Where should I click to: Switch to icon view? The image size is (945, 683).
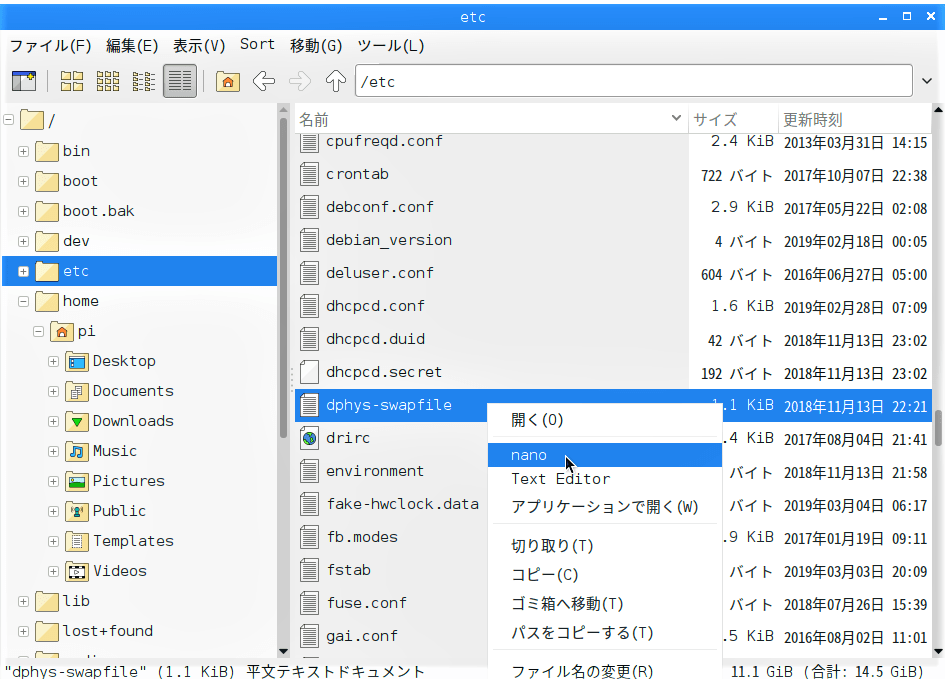click(72, 81)
